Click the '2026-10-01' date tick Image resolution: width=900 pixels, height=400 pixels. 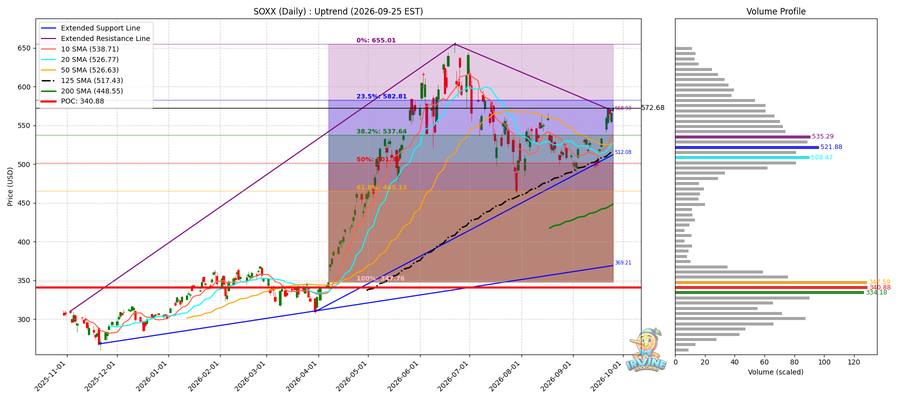[607, 375]
